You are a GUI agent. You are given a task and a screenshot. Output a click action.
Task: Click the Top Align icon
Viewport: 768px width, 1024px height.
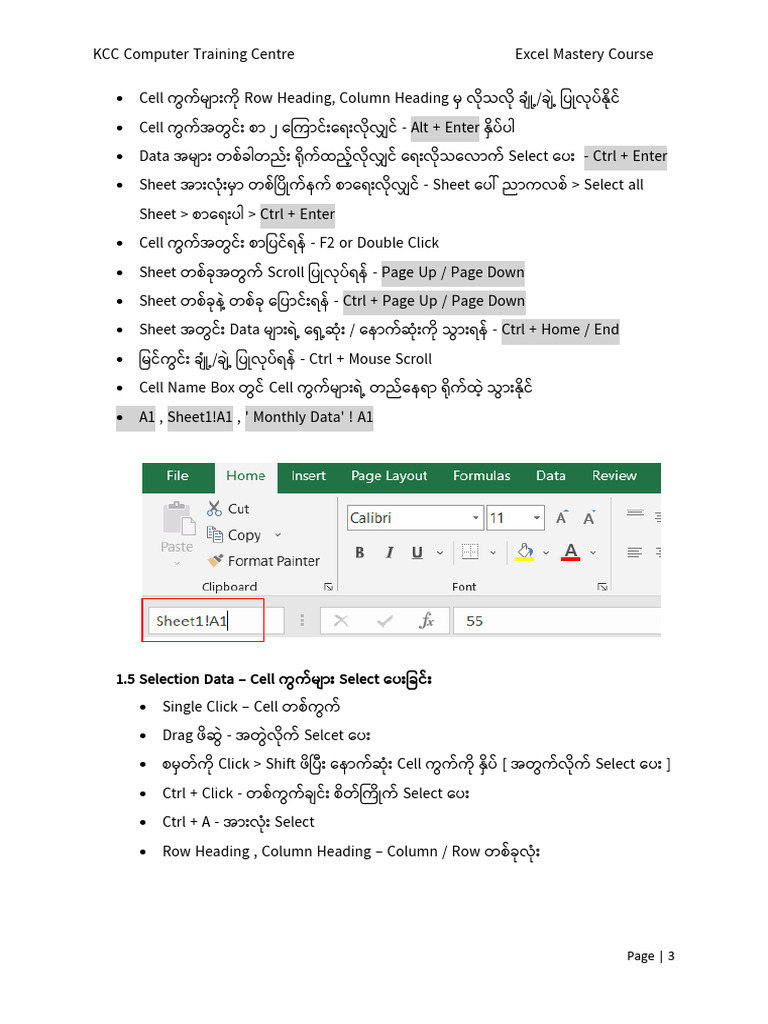(635, 513)
